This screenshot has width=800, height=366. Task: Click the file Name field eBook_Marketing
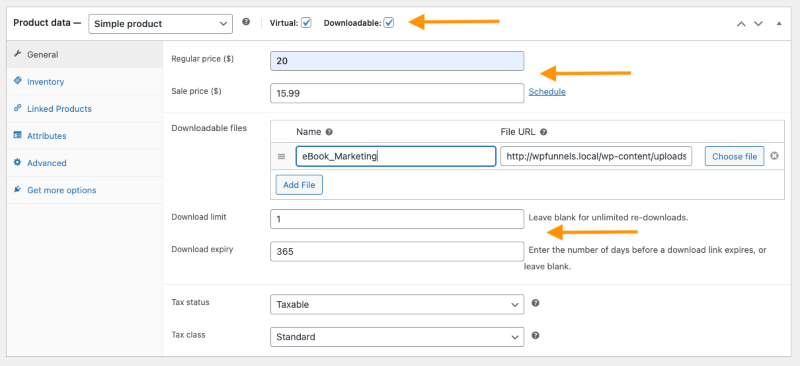point(396,156)
